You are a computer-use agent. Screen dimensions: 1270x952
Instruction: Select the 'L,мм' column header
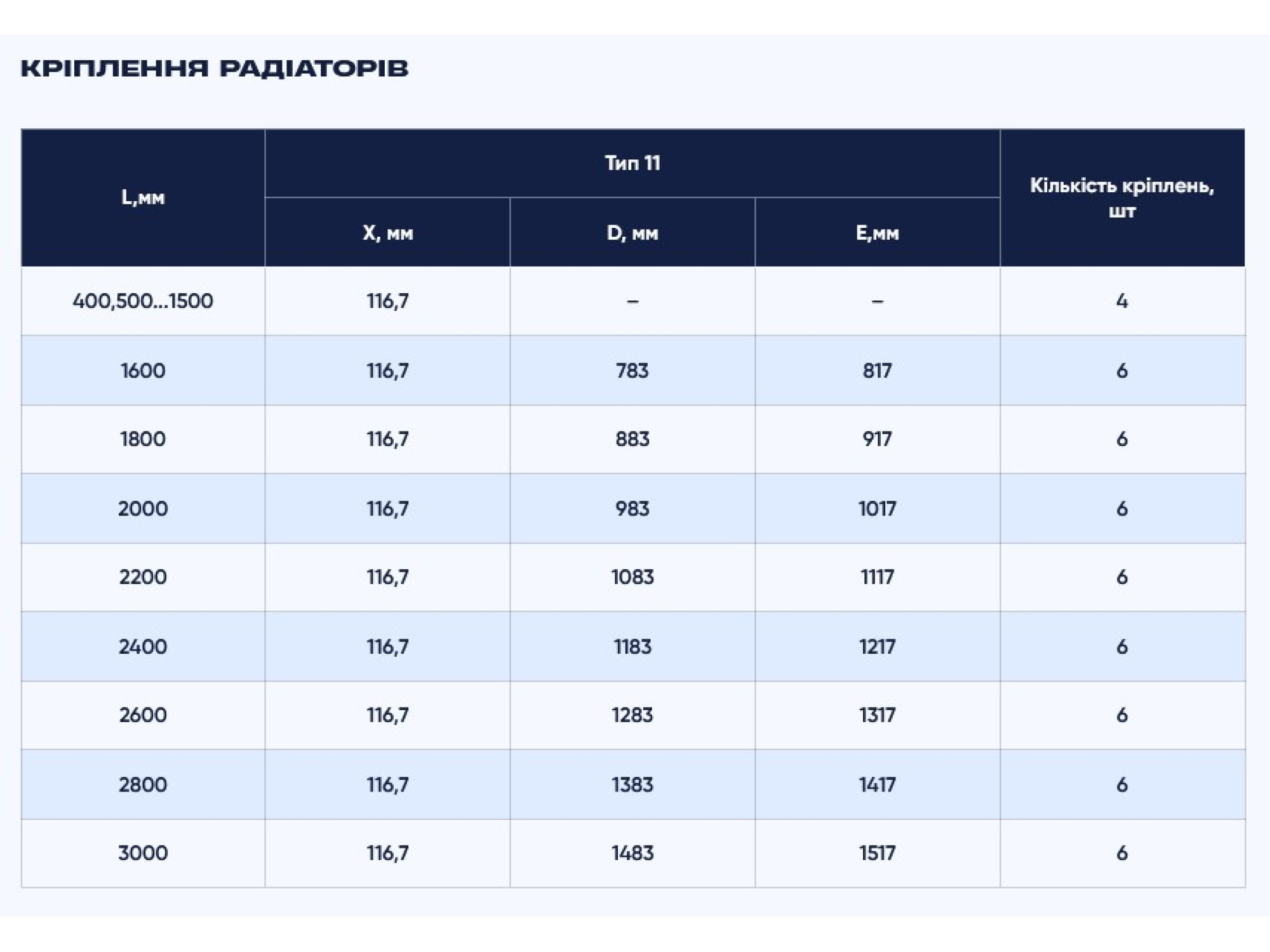click(x=143, y=197)
